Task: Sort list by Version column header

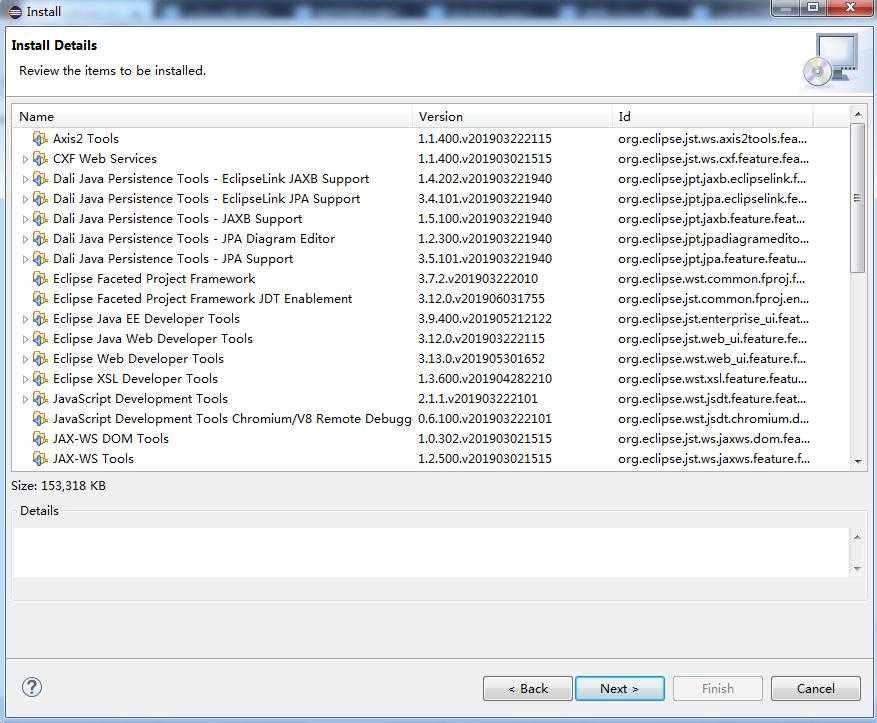Action: click(512, 116)
